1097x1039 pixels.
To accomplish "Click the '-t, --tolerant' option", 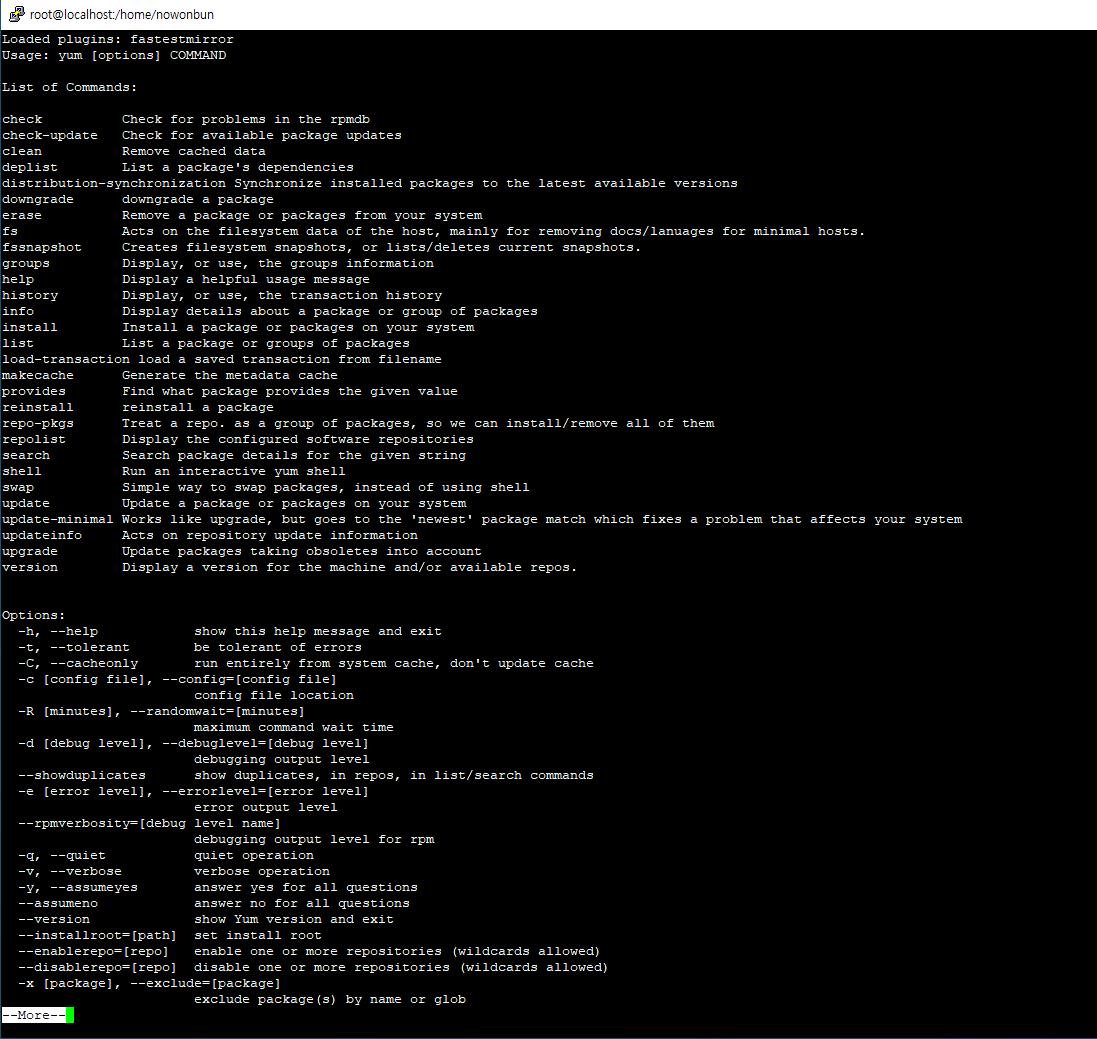I will point(73,648).
